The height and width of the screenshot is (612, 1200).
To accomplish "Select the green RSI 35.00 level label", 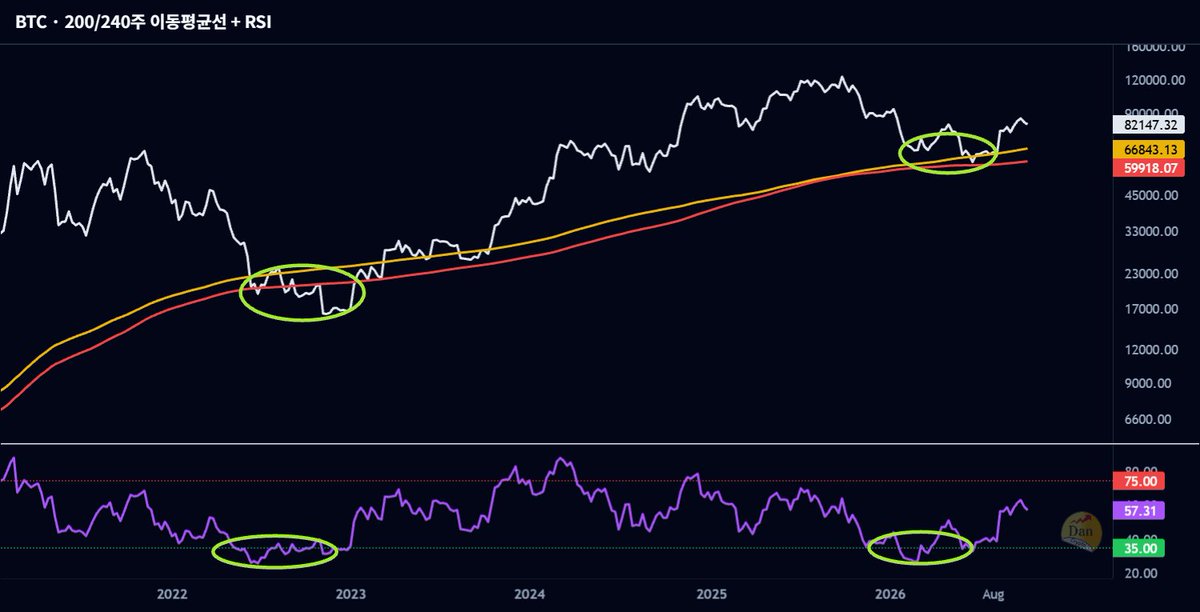I will [1137, 548].
